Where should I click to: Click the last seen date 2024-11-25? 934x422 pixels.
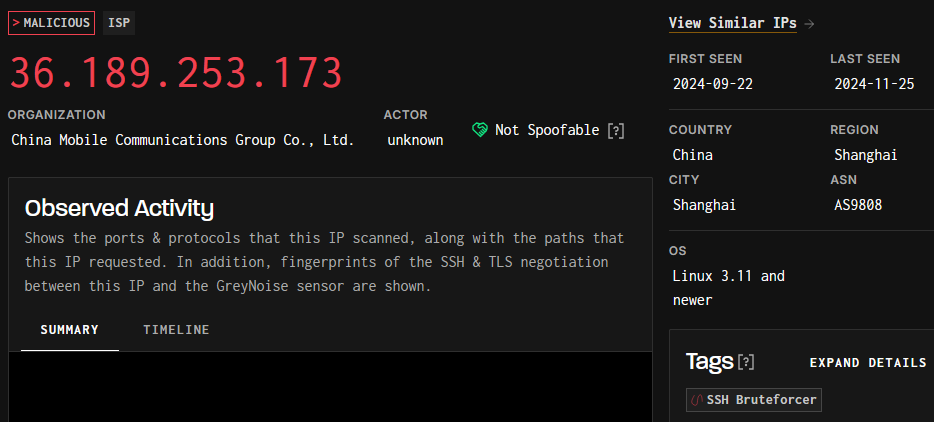(874, 84)
